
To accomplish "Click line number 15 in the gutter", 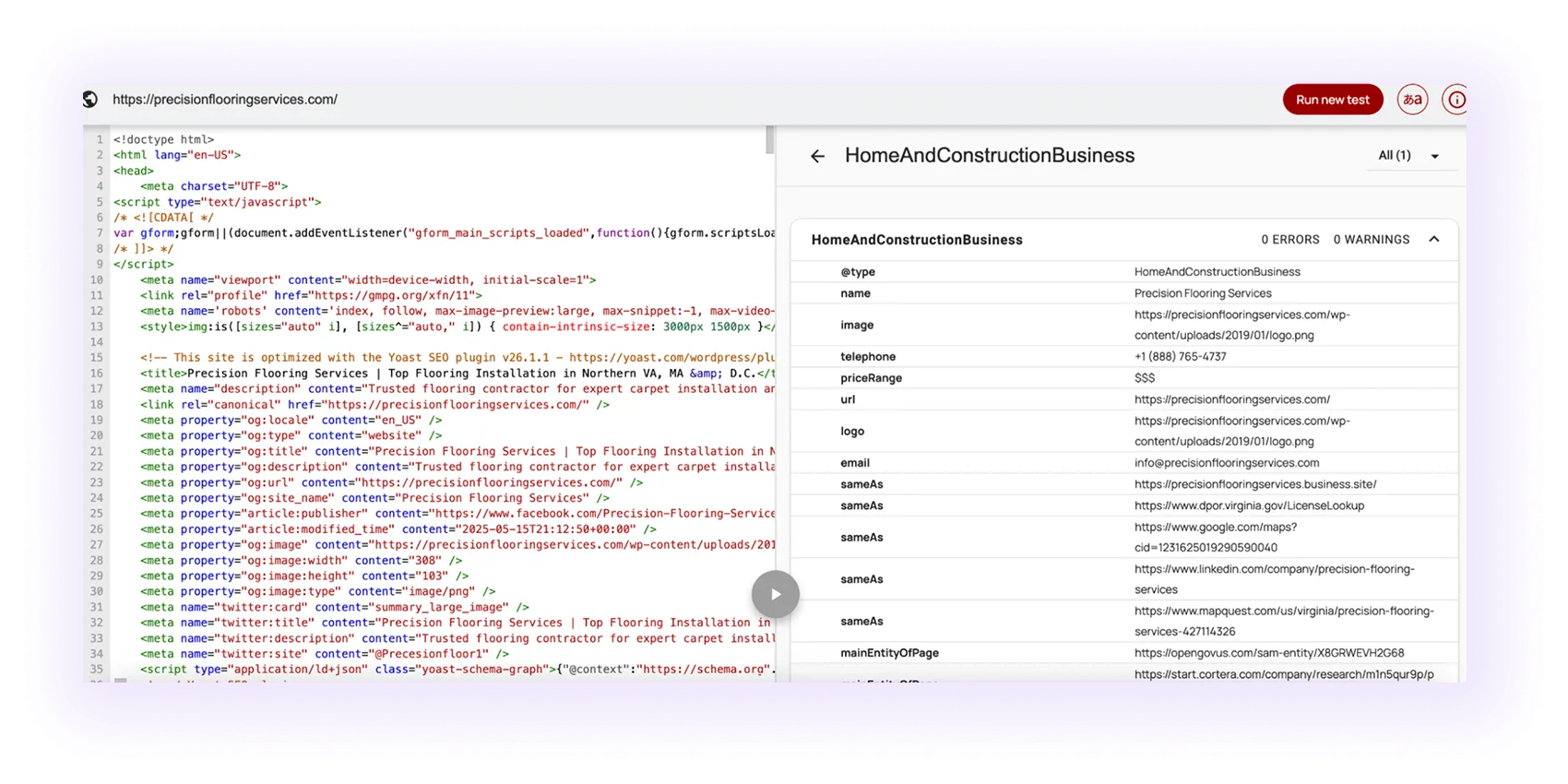I will (x=97, y=358).
